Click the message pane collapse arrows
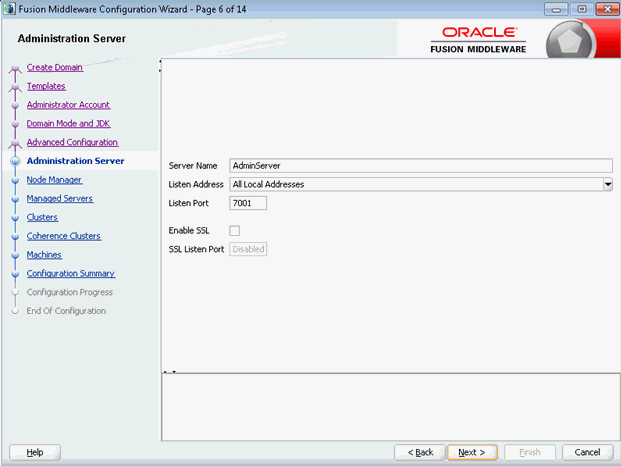 [170, 372]
